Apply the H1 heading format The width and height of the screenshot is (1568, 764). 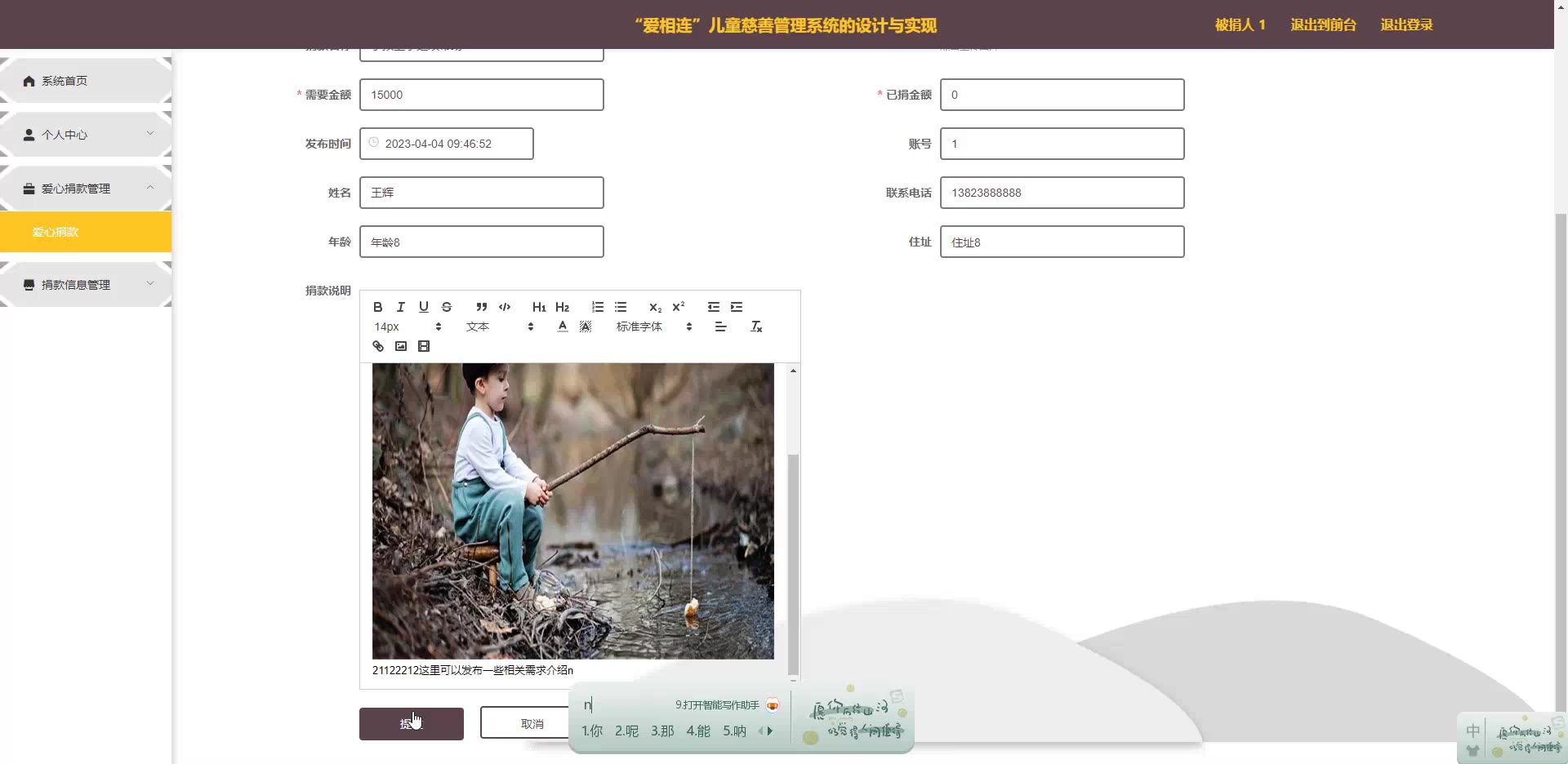[x=539, y=307]
